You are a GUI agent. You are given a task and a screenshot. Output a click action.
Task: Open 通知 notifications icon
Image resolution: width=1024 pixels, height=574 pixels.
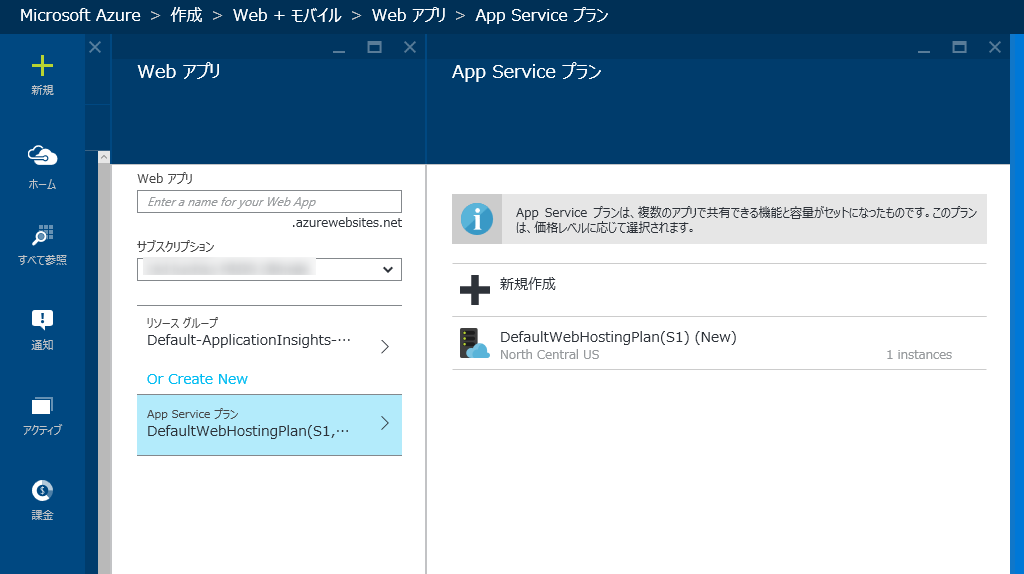(x=42, y=320)
